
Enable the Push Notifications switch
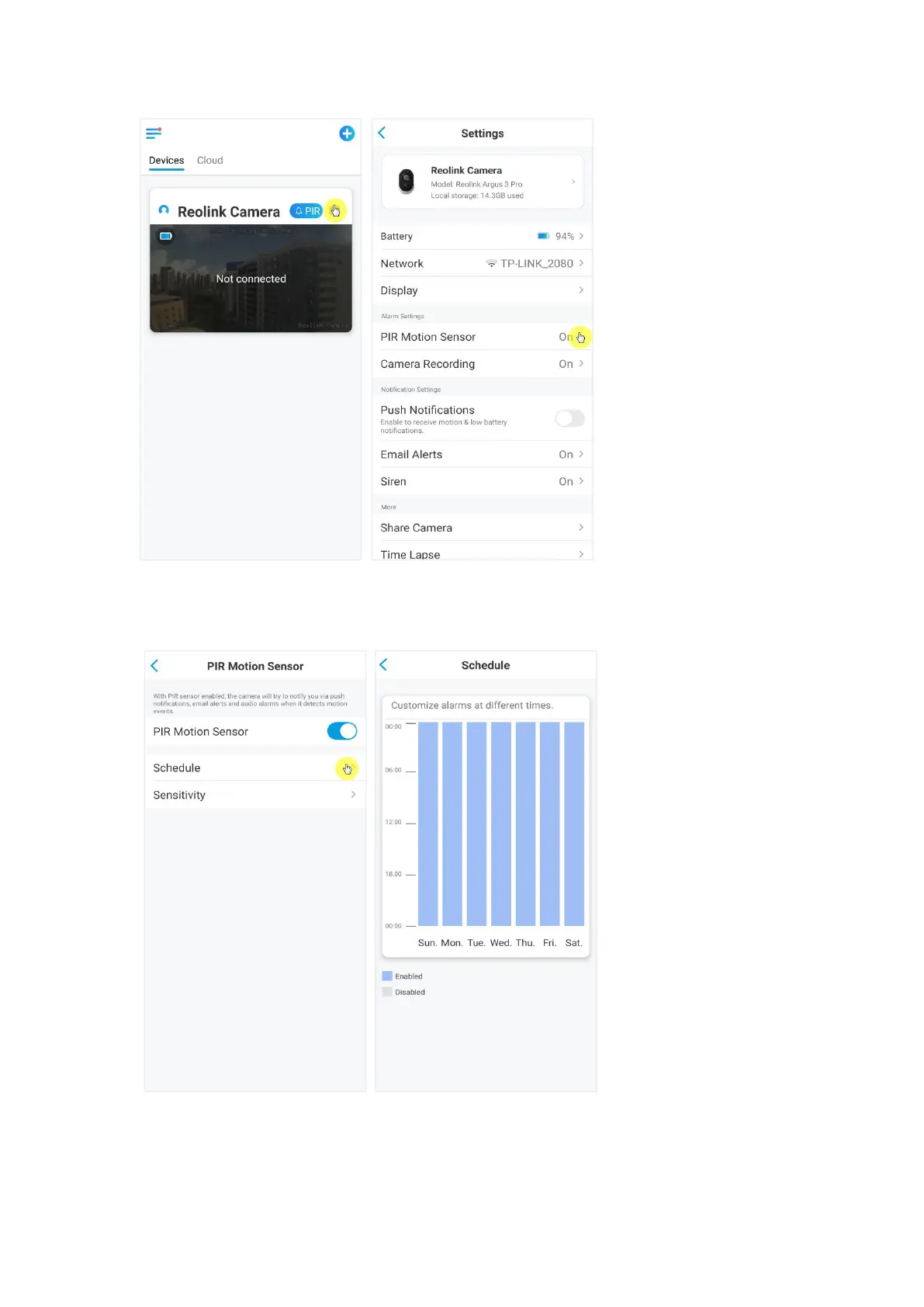pyautogui.click(x=569, y=418)
